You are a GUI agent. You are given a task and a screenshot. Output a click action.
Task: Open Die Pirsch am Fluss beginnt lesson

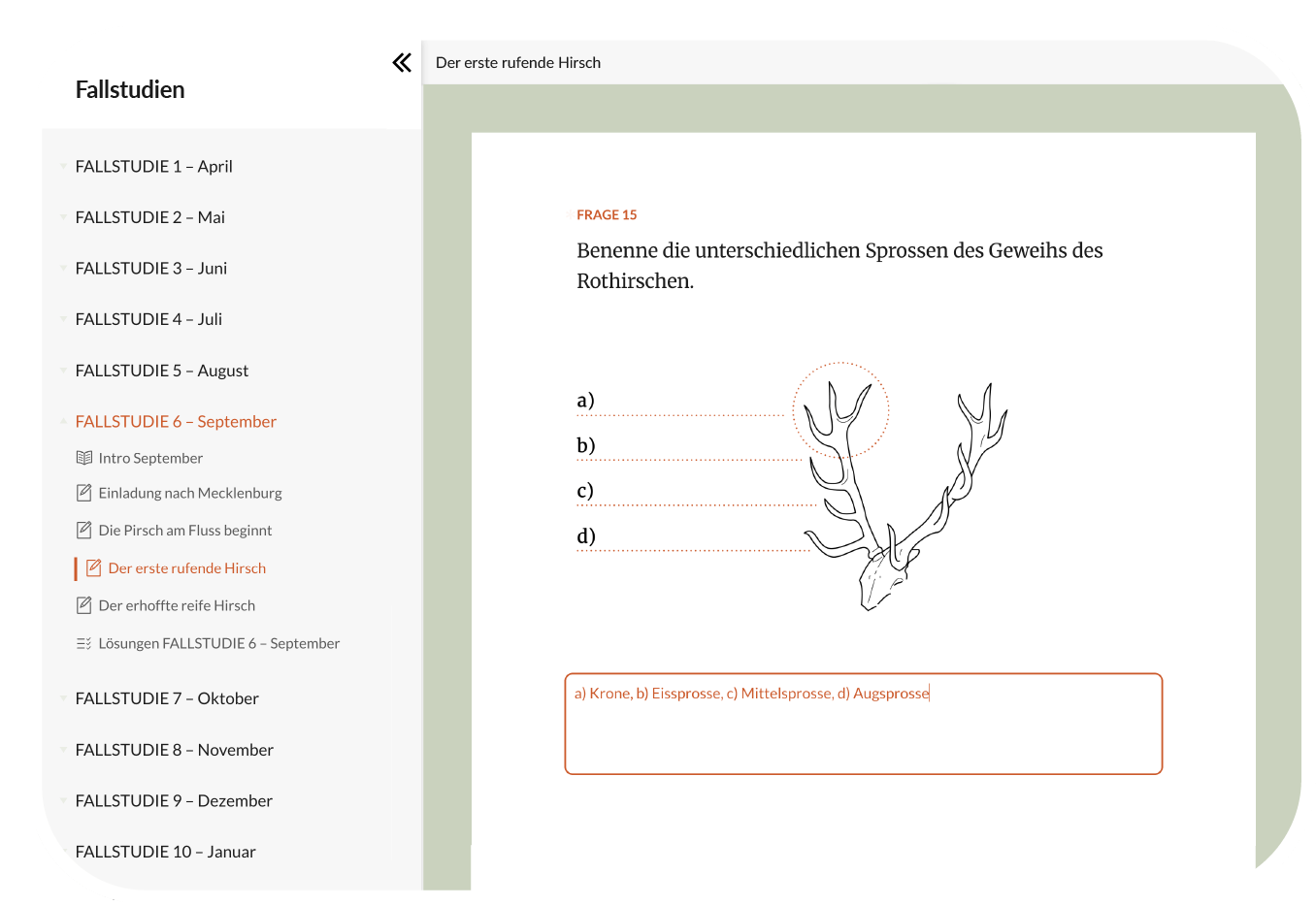[185, 530]
